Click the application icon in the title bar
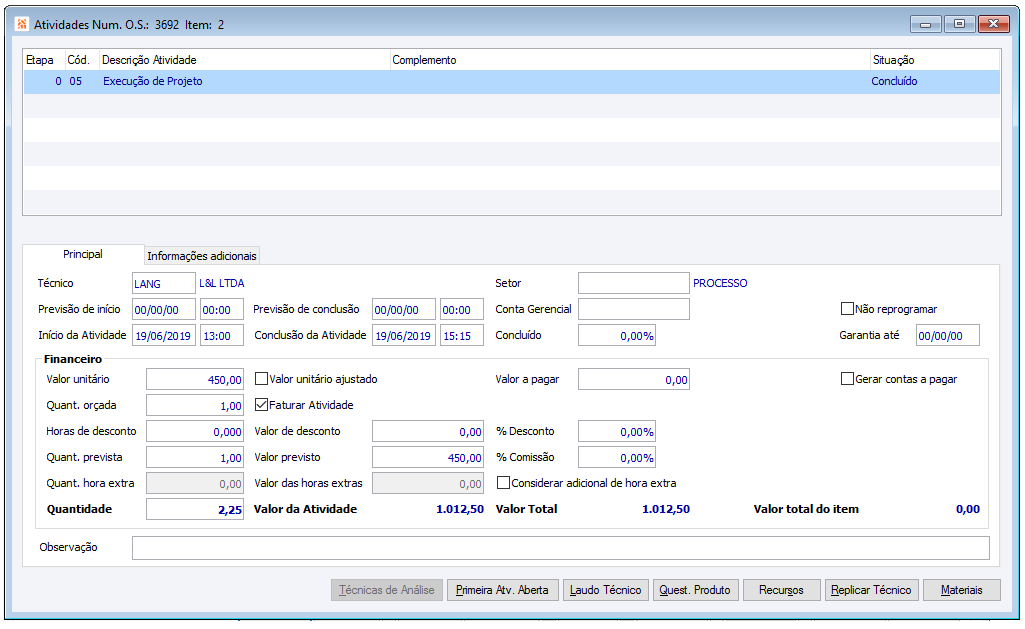 (x=22, y=23)
